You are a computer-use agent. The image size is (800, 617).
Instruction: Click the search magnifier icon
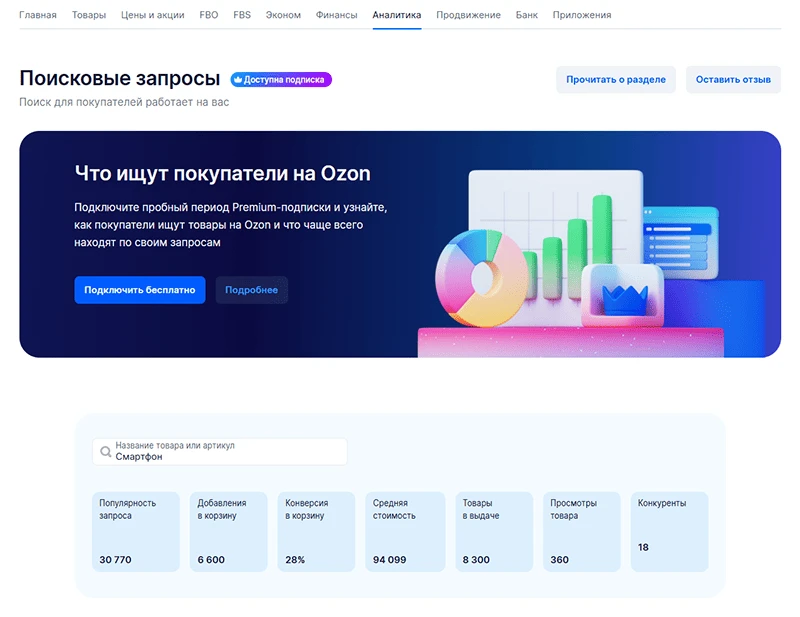click(106, 452)
